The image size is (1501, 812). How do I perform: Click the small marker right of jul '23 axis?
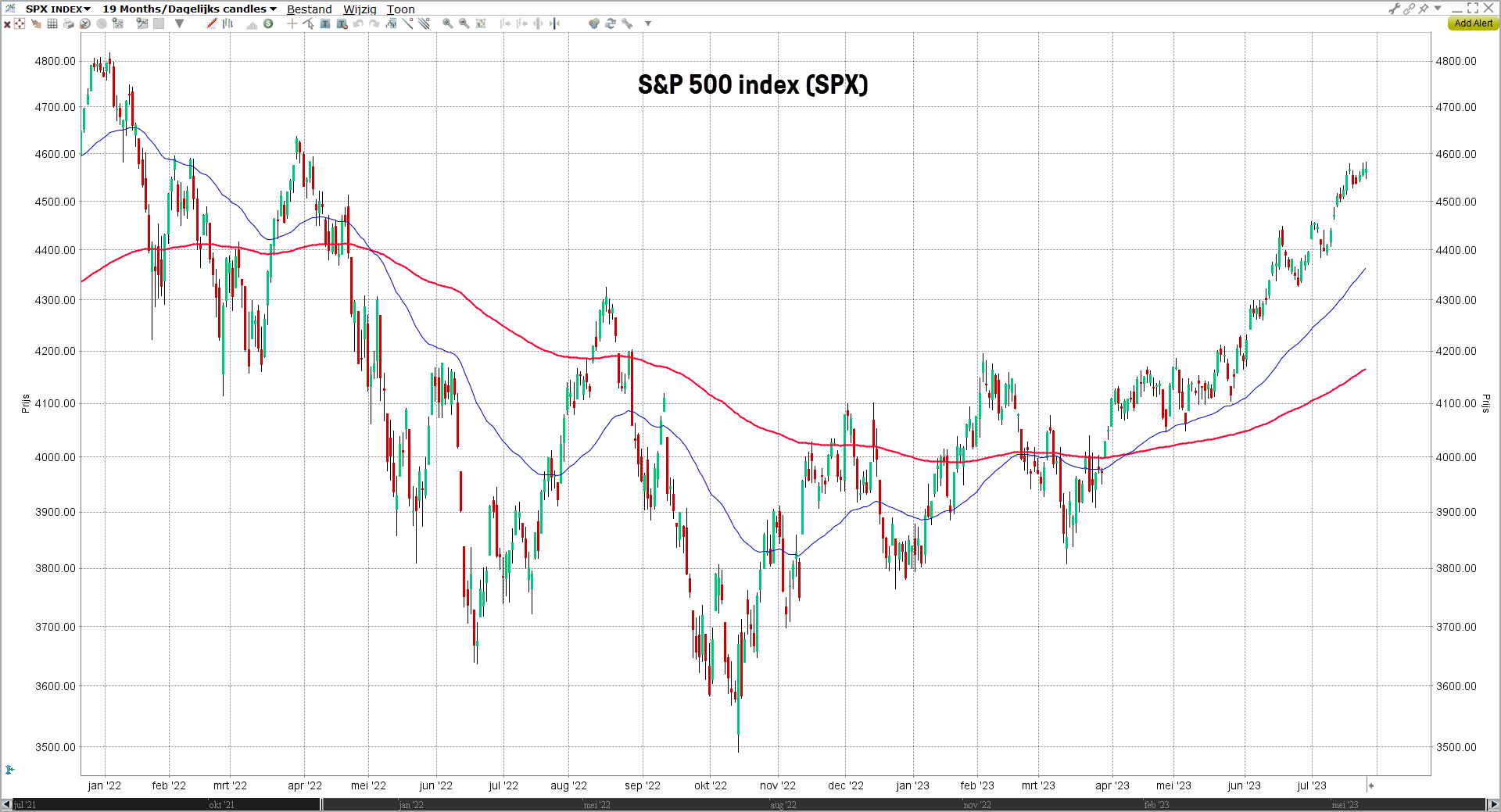click(x=1370, y=785)
